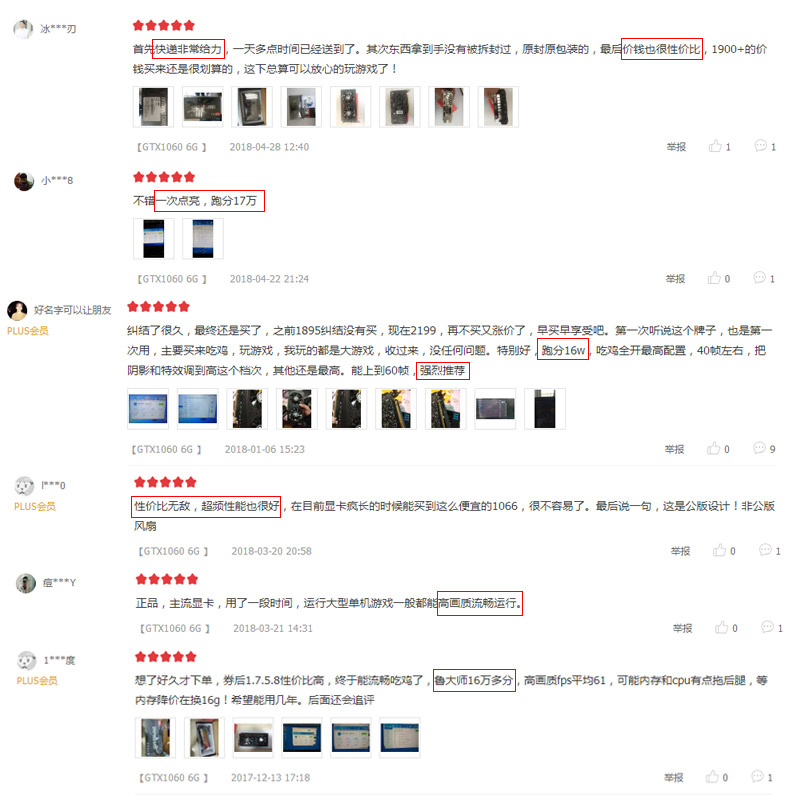
Task: Open the first photo in 1***度's review
Action: 155,738
